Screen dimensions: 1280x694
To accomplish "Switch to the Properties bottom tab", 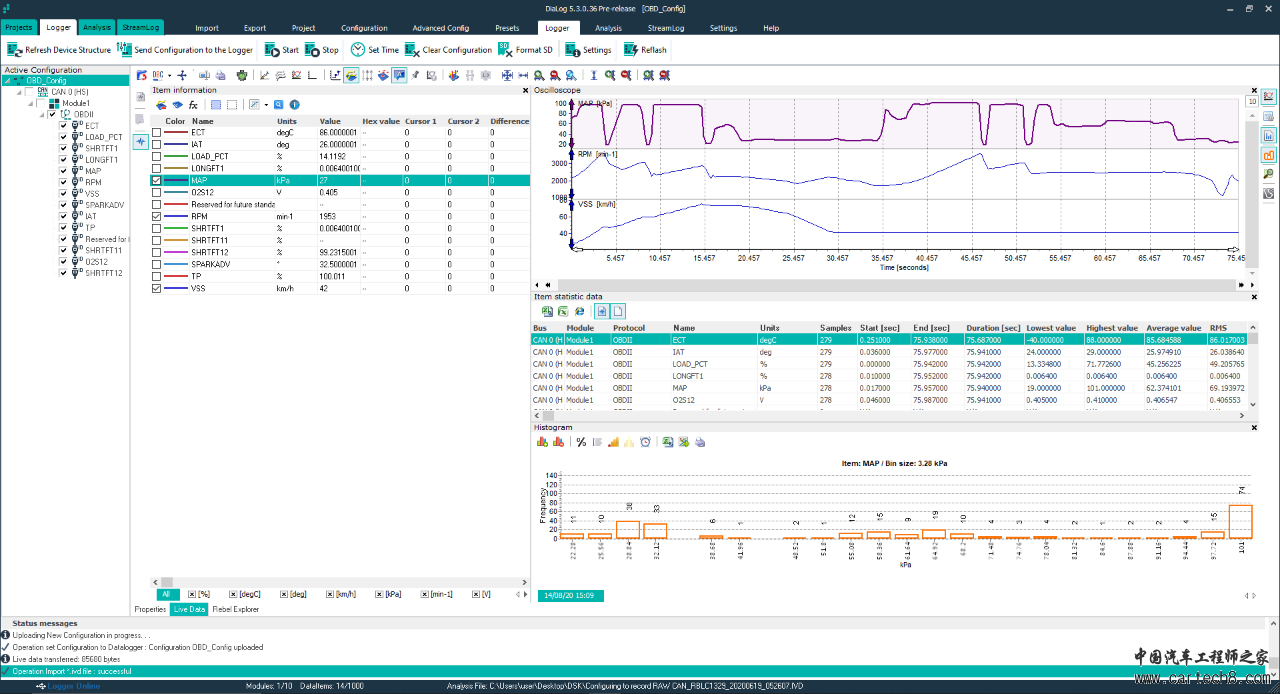I will (x=150, y=609).
